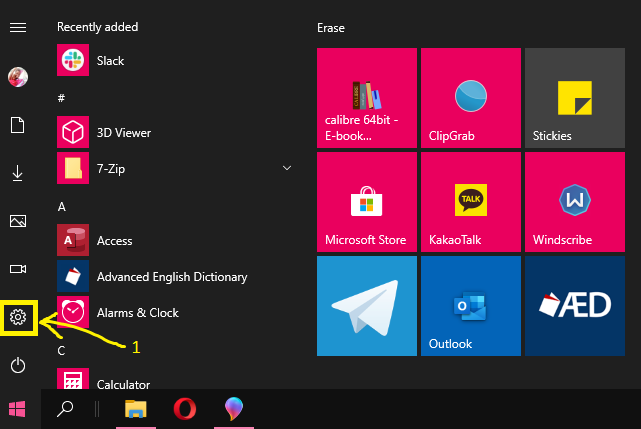Open the calibre 64bit E-book tile
This screenshot has height=429, width=641.
[x=367, y=98]
